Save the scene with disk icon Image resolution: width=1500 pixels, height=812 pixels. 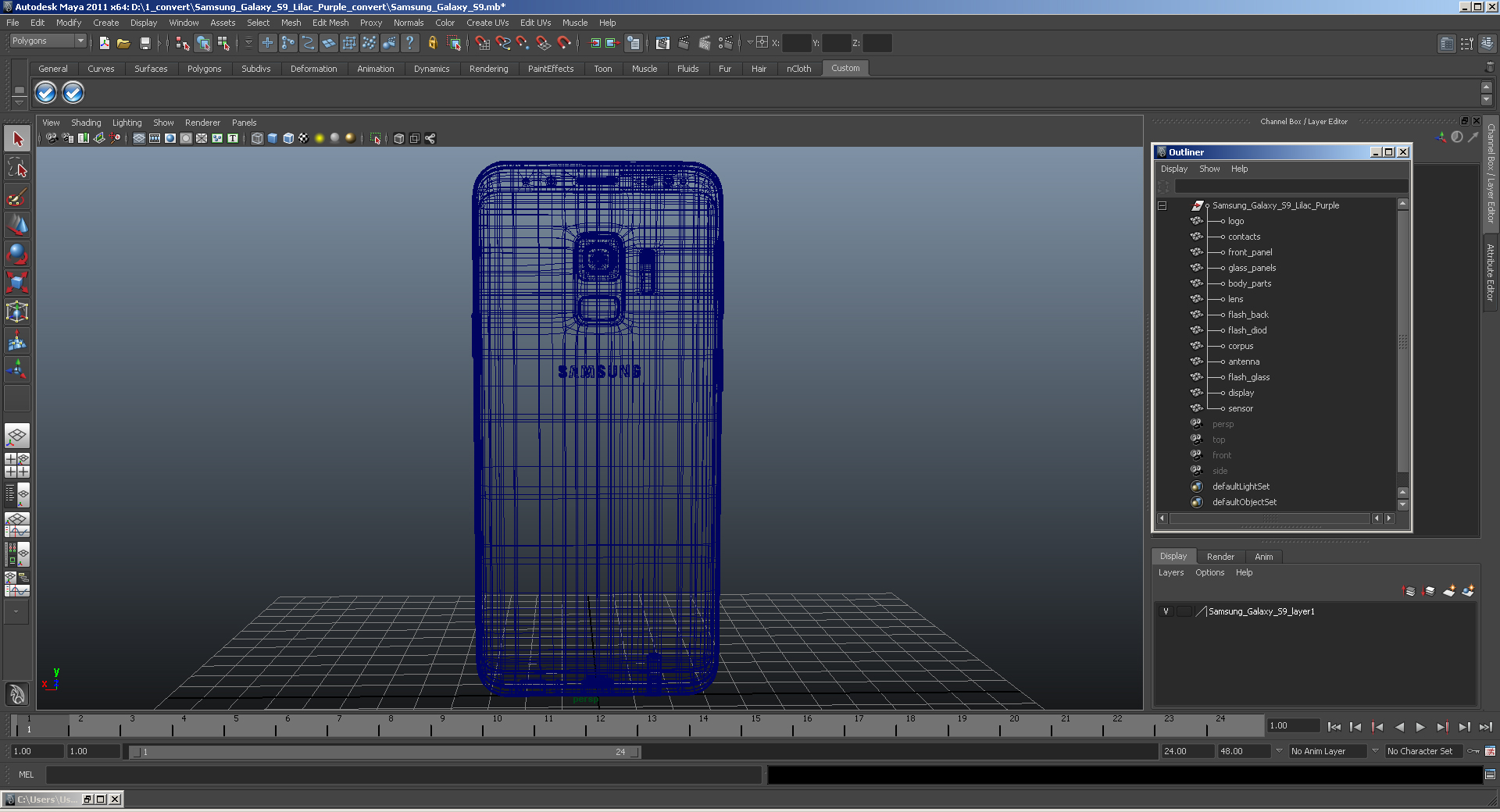pos(145,43)
